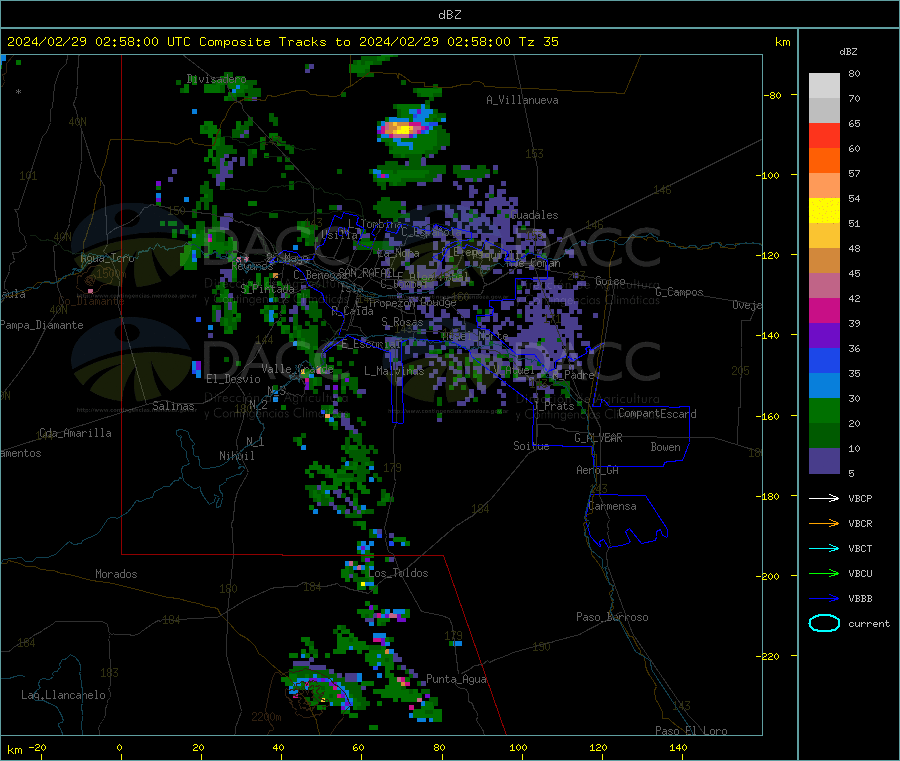Click the G_Campos map label
Viewport: 900px width, 761px height.
pyautogui.click(x=680, y=292)
